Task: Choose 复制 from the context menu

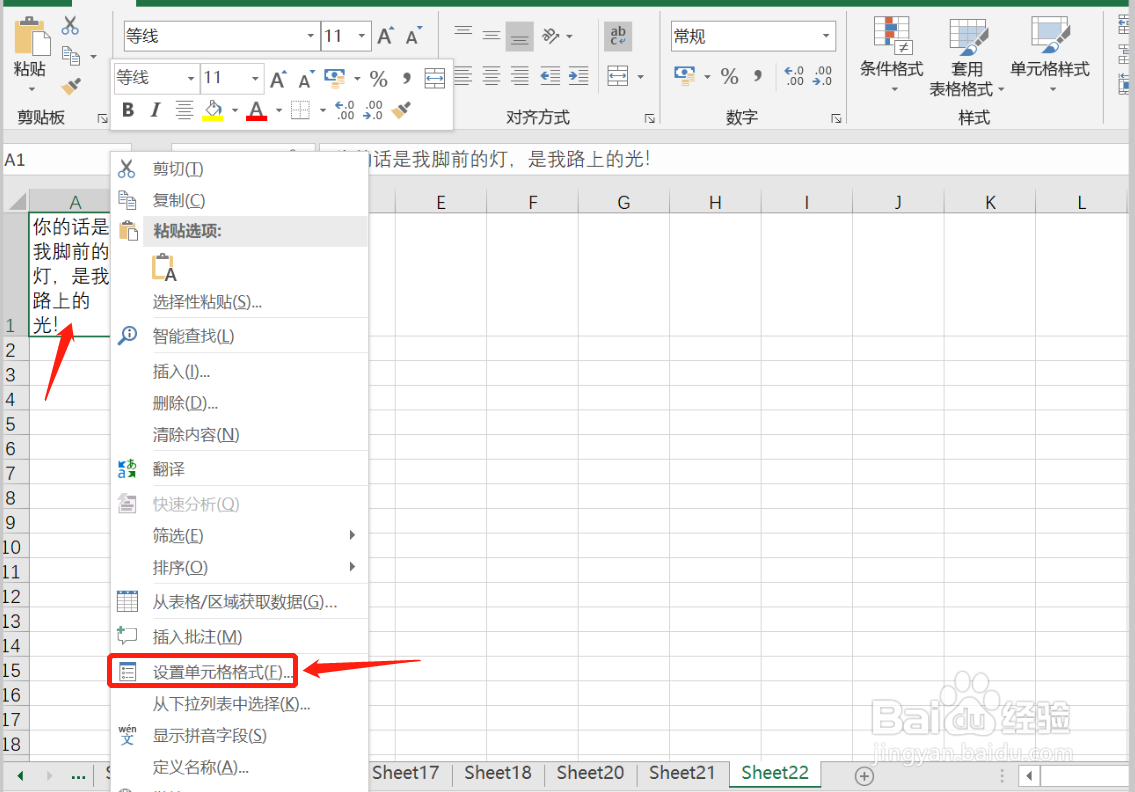Action: point(239,200)
